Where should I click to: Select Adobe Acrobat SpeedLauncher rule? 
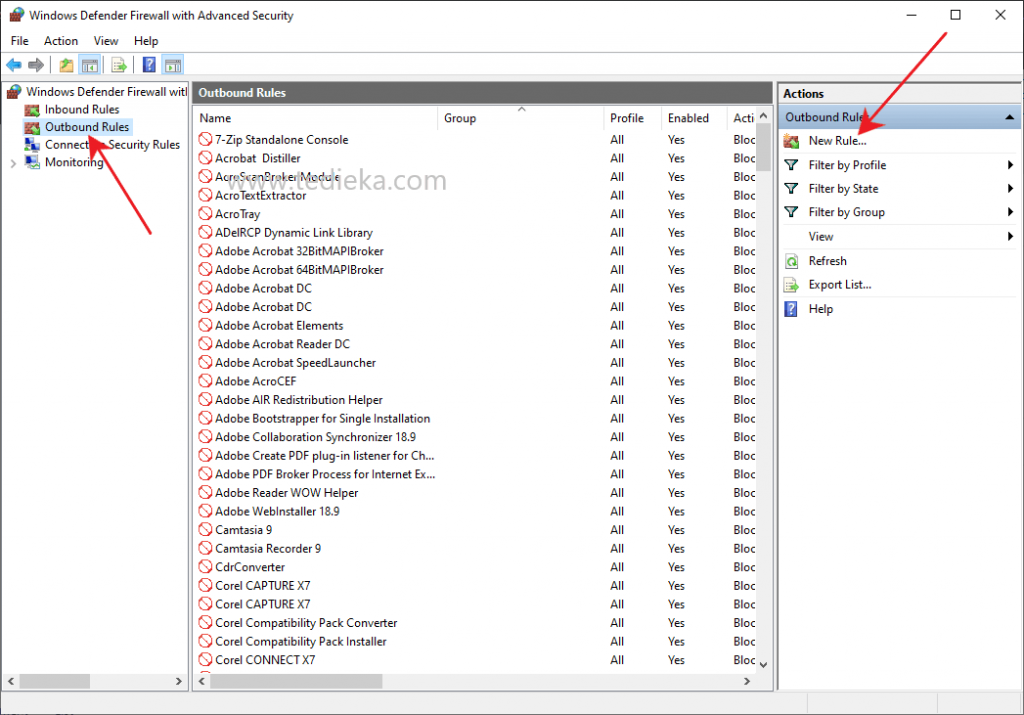[295, 362]
